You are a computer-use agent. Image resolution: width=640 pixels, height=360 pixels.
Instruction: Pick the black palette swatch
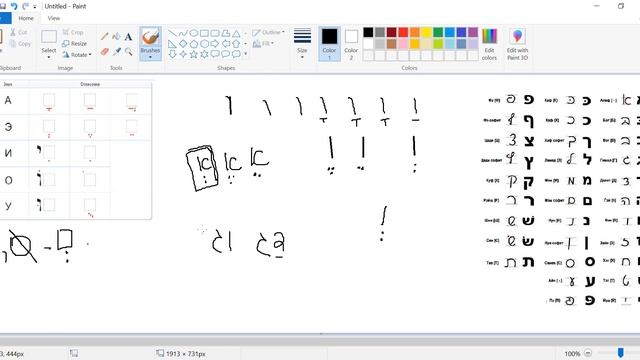368,32
